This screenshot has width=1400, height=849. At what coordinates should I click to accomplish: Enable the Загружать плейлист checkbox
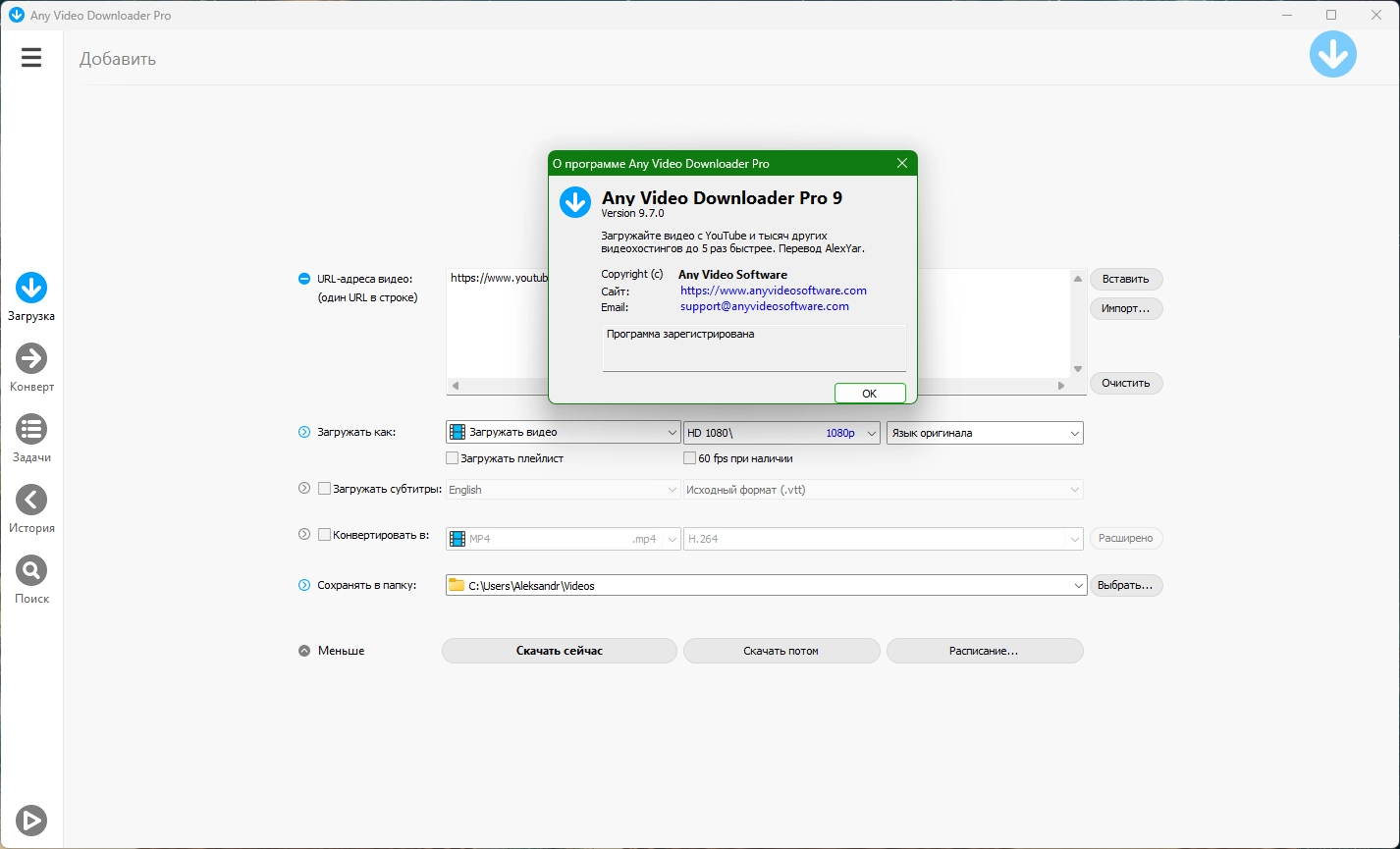pyautogui.click(x=453, y=458)
